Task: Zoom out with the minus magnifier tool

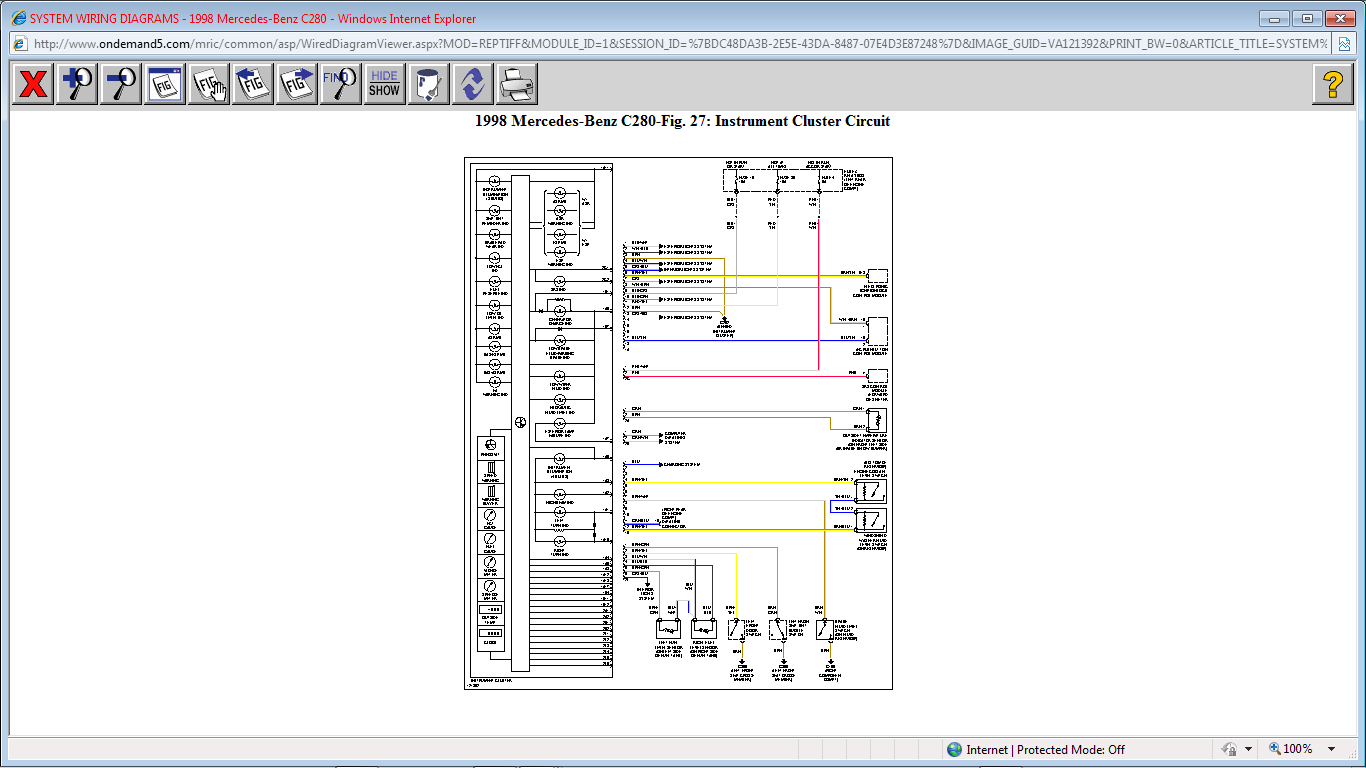Action: (x=121, y=84)
